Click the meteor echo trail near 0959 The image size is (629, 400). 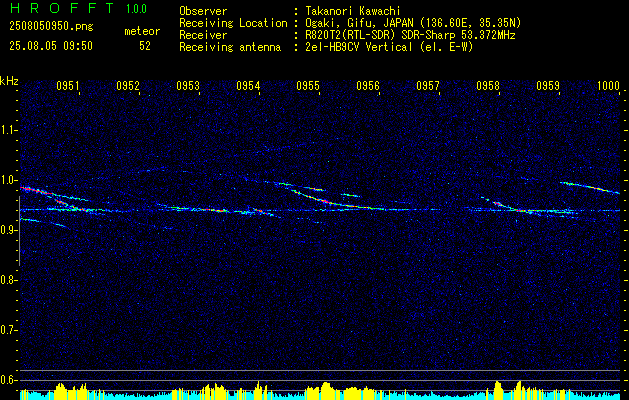[x=590, y=187]
